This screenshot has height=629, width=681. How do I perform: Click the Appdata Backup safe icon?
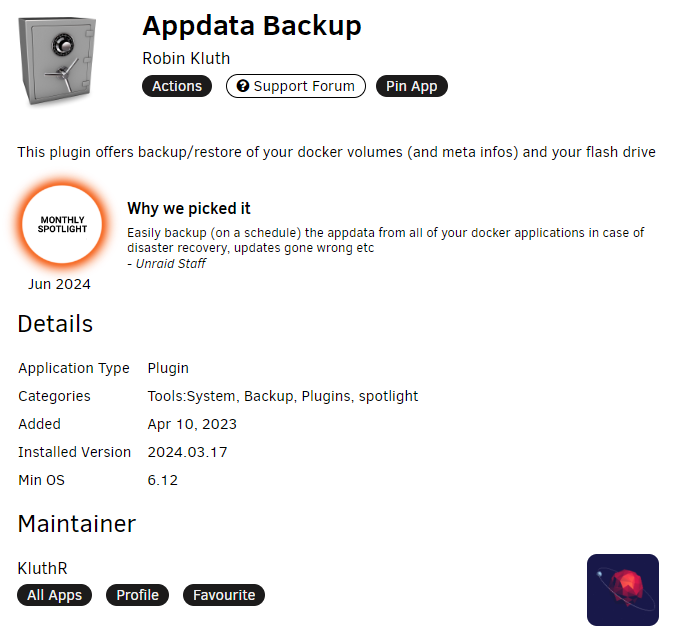[57, 61]
